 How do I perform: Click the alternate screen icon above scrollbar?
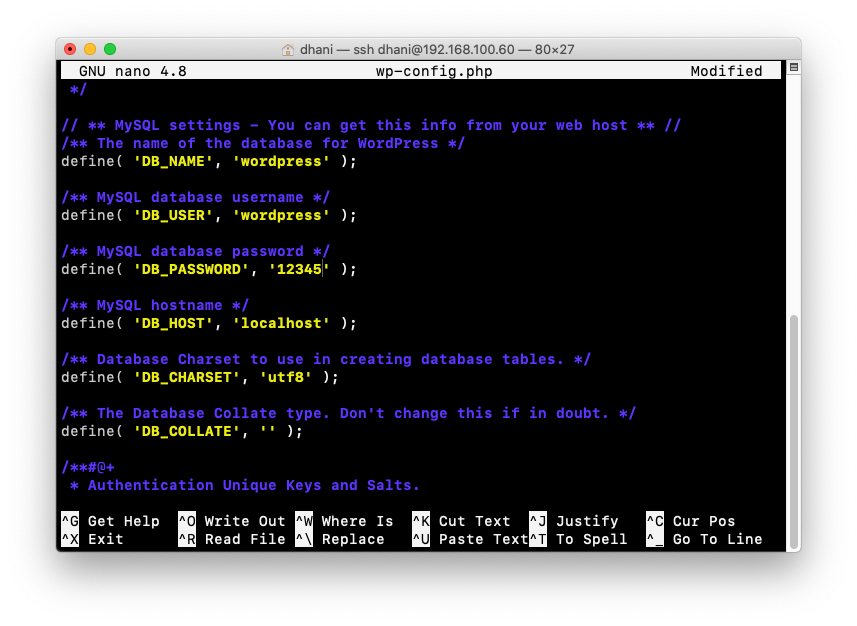click(794, 67)
